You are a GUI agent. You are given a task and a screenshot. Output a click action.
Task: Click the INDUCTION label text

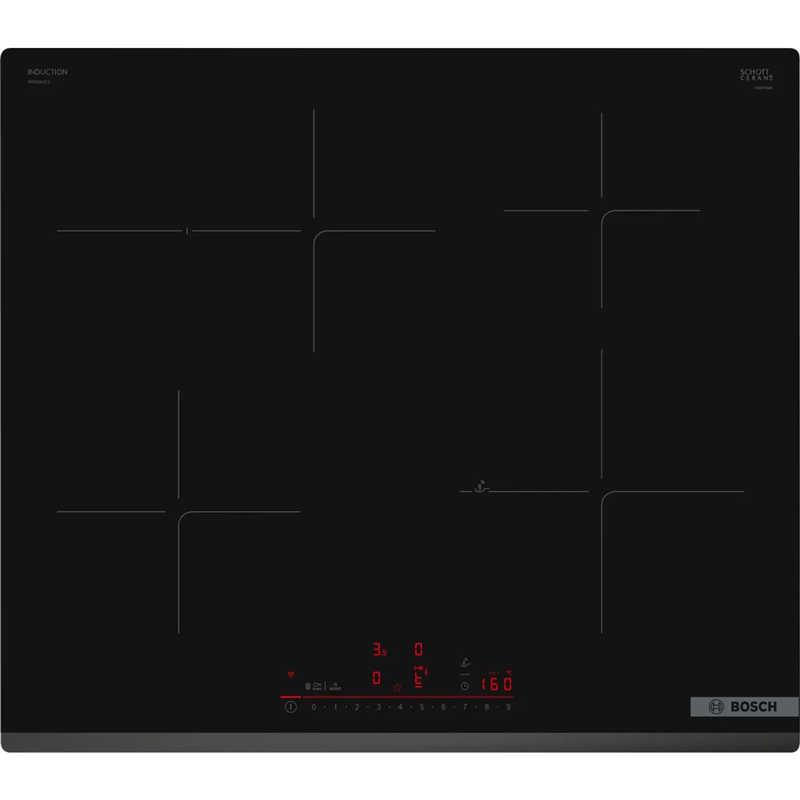(x=47, y=72)
